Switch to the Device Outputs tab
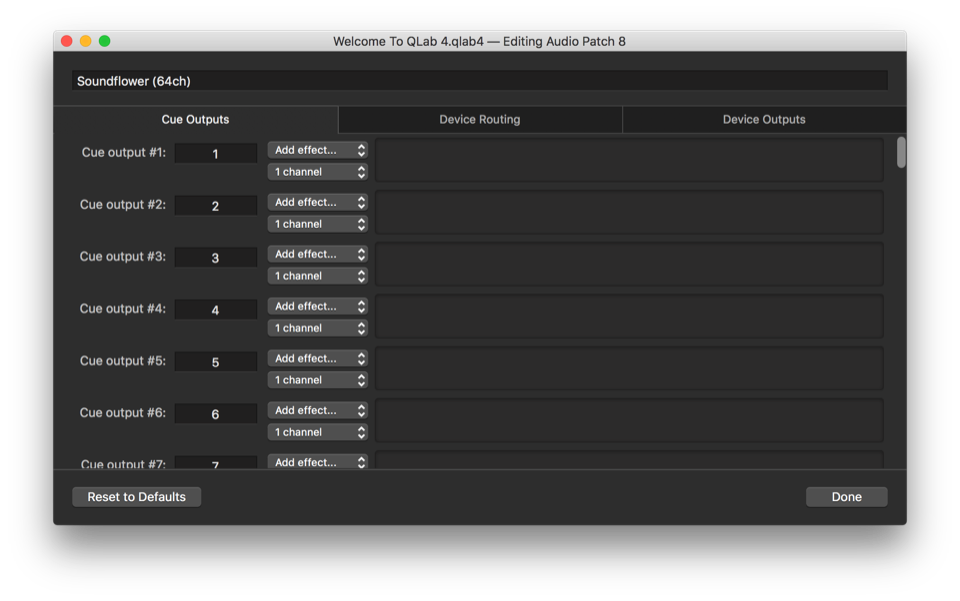Viewport: 960px width, 601px height. click(x=764, y=120)
